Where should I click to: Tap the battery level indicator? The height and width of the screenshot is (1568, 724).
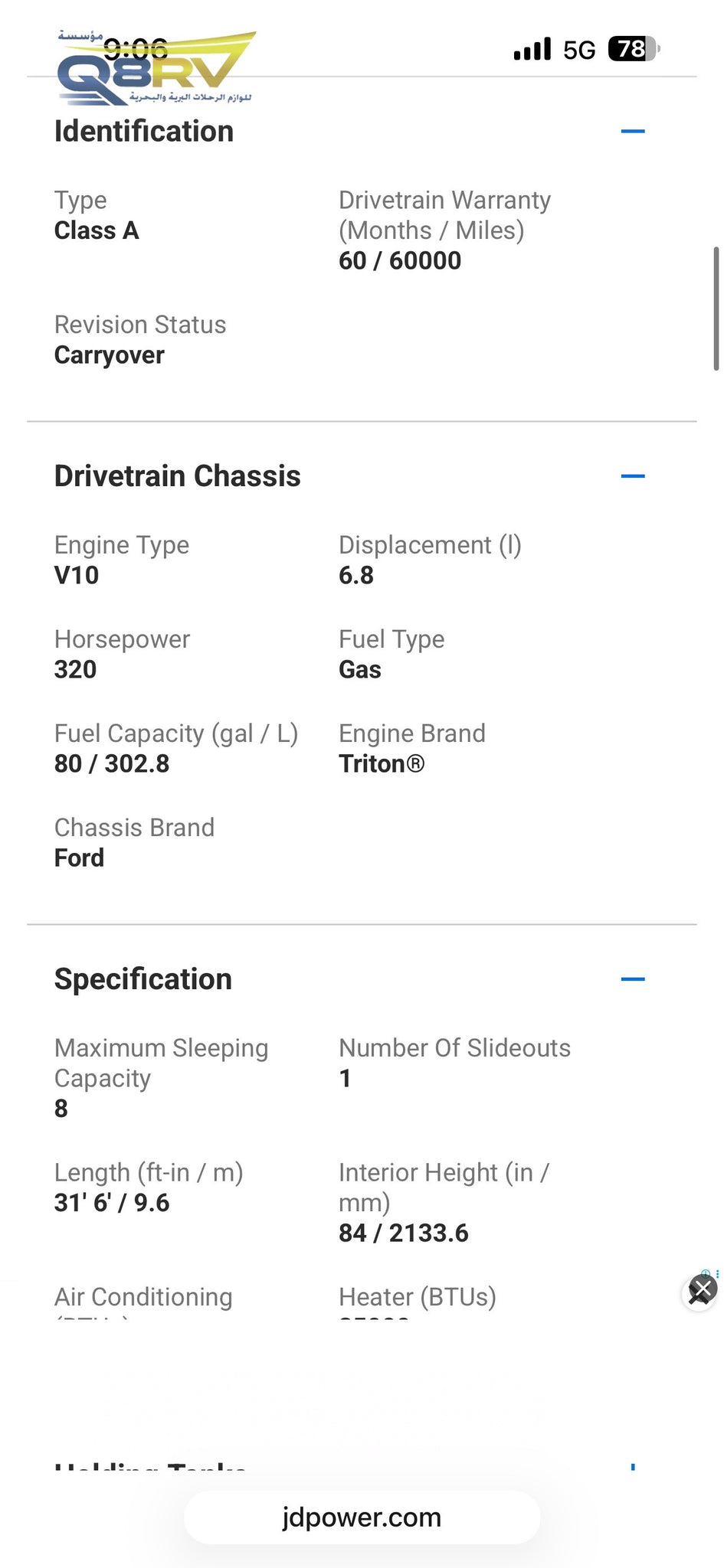[633, 49]
